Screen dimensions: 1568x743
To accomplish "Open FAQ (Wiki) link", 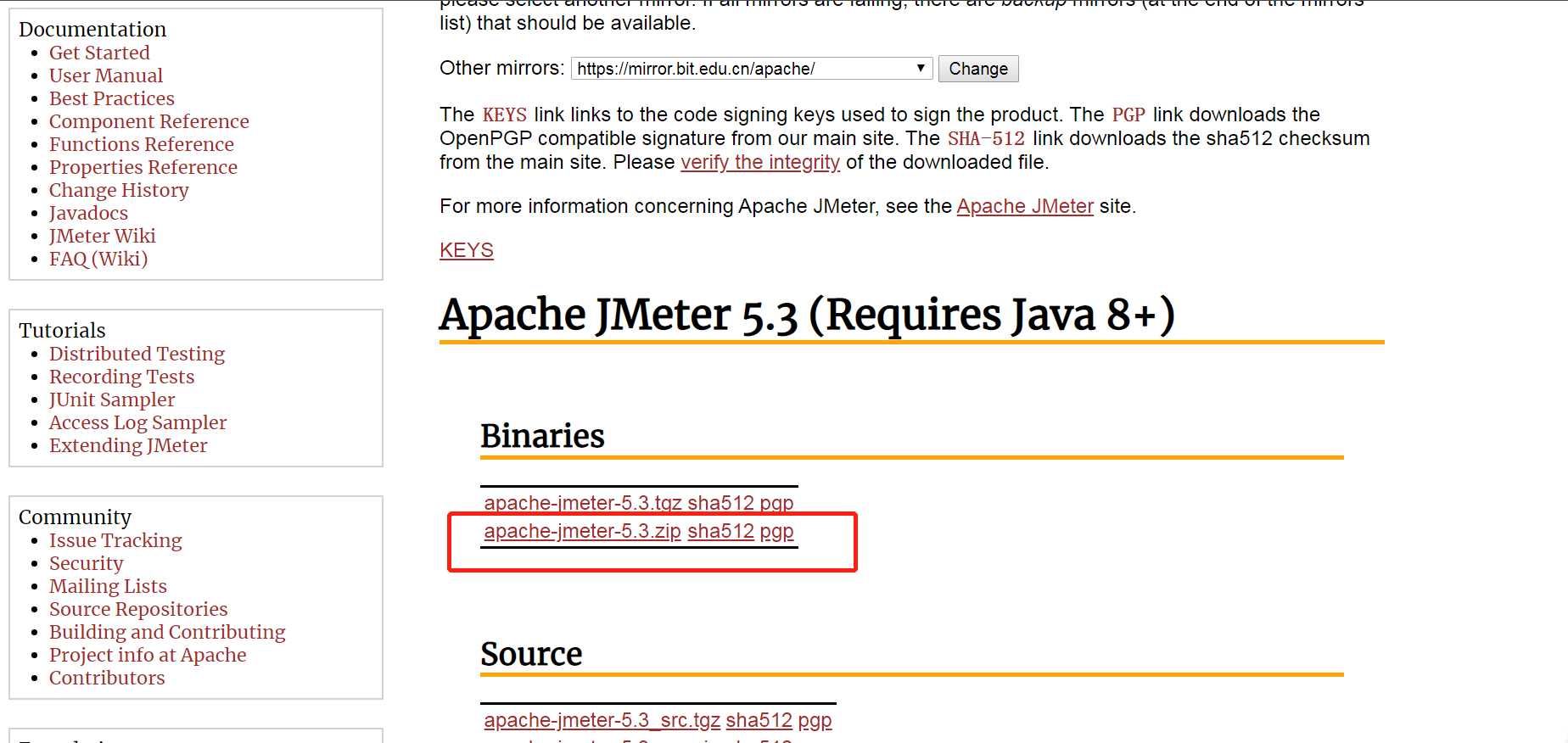I will (x=98, y=259).
